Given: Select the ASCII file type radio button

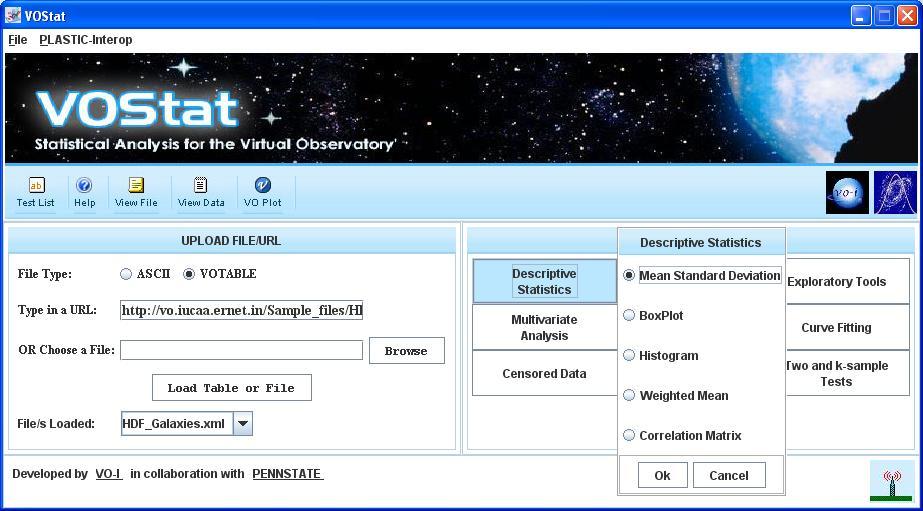Looking at the screenshot, I should point(125,274).
